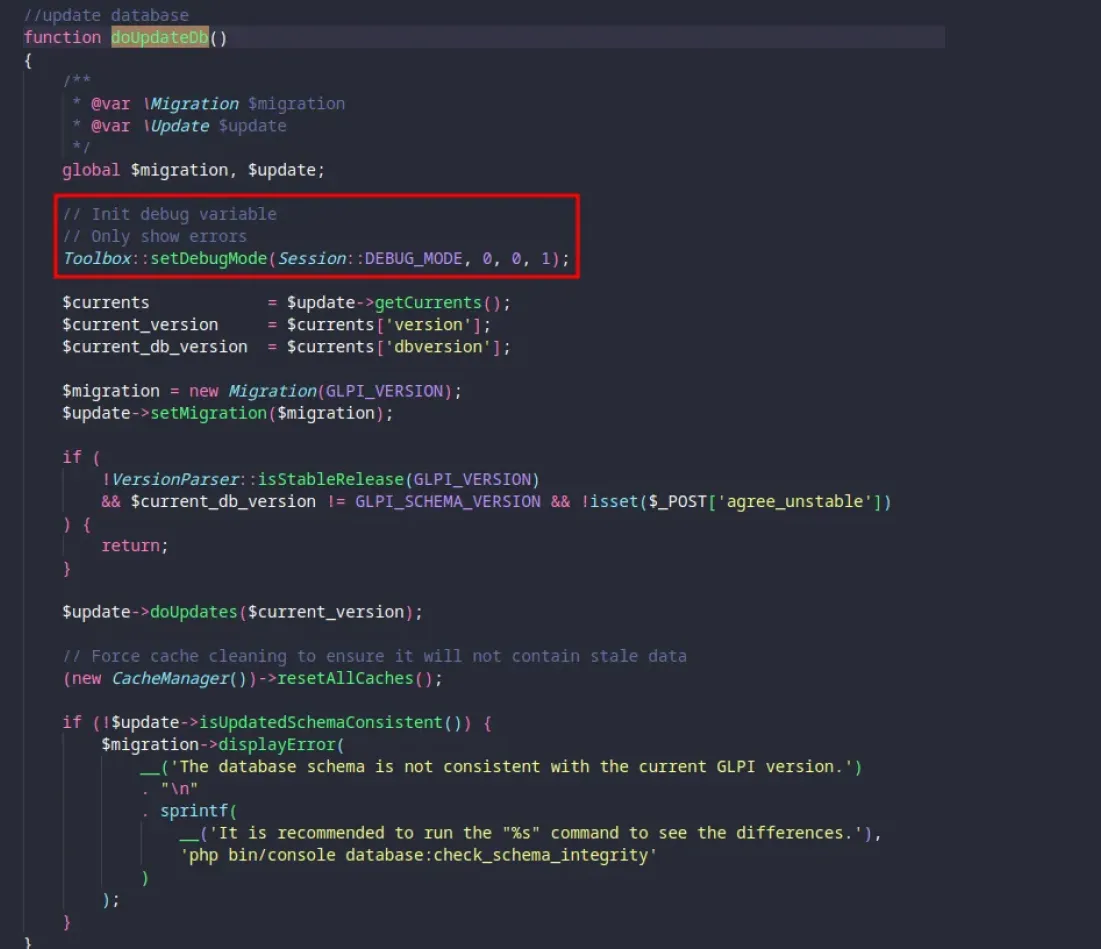Click the $current_version variable assignment
Screen dimensions: 1101x949
tap(276, 325)
